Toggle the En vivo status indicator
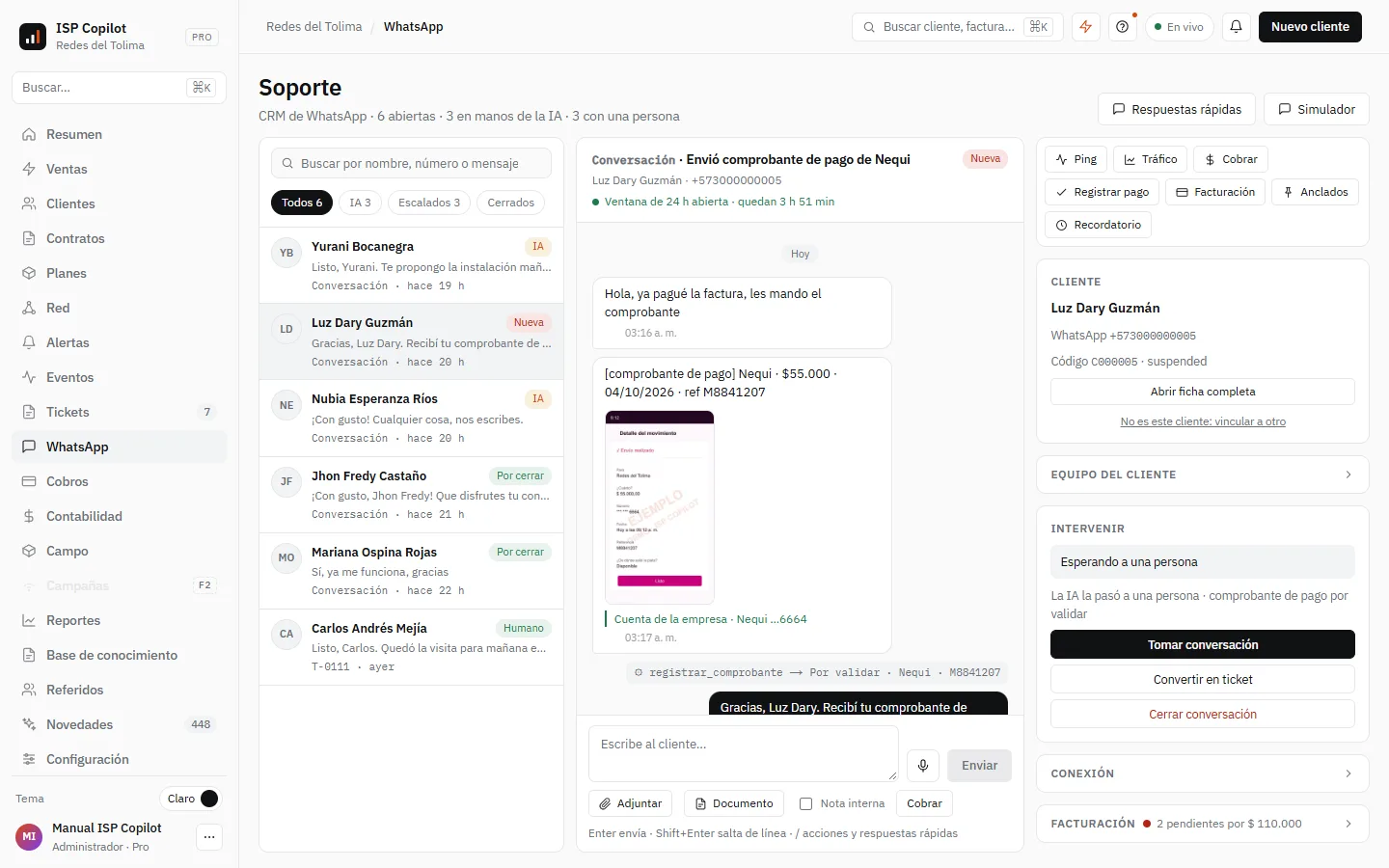The width and height of the screenshot is (1389, 868). [1180, 27]
